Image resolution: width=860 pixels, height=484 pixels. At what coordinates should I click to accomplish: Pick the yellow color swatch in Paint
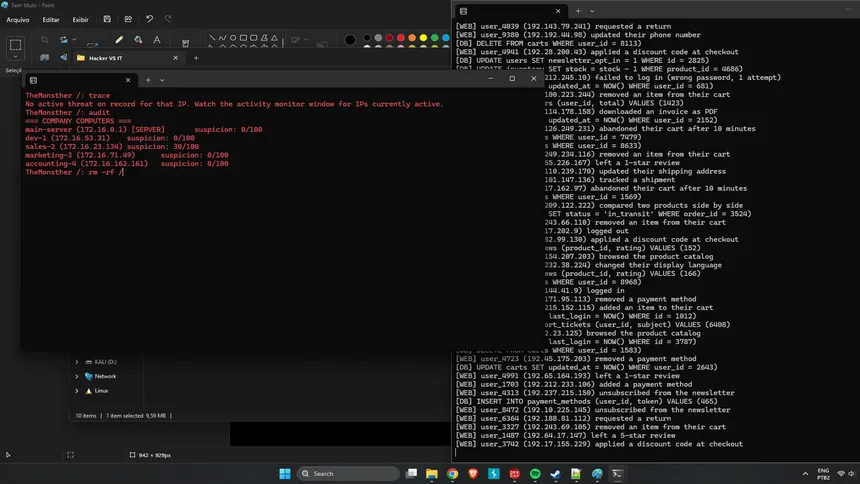point(423,38)
